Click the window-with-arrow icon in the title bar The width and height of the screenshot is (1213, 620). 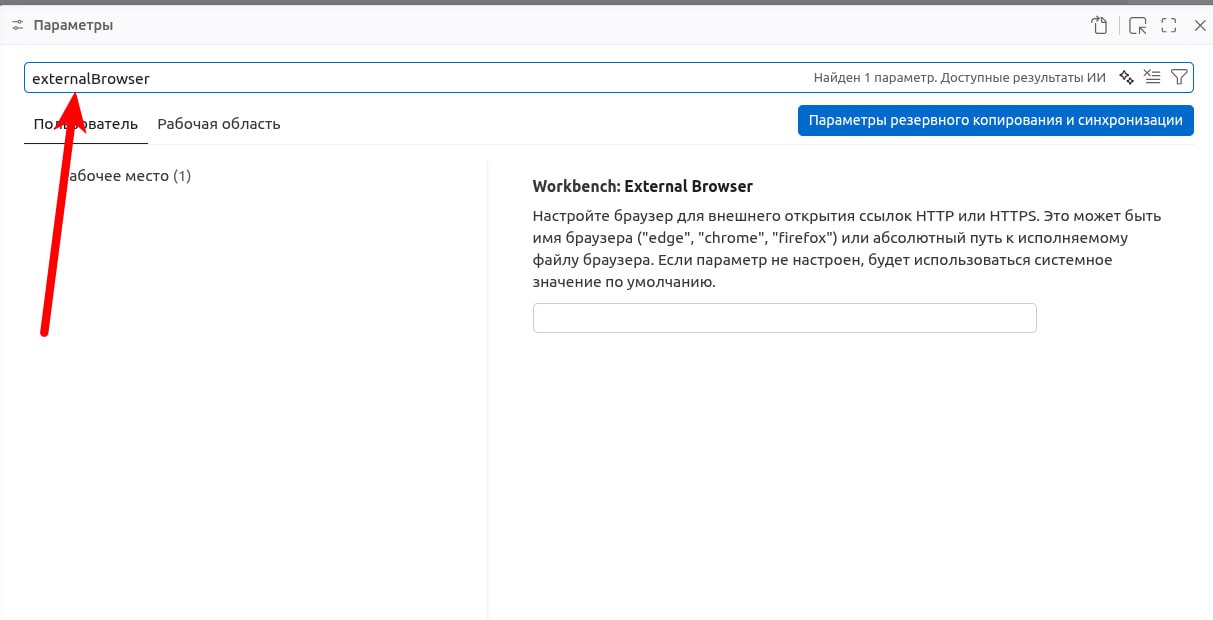(x=1137, y=25)
